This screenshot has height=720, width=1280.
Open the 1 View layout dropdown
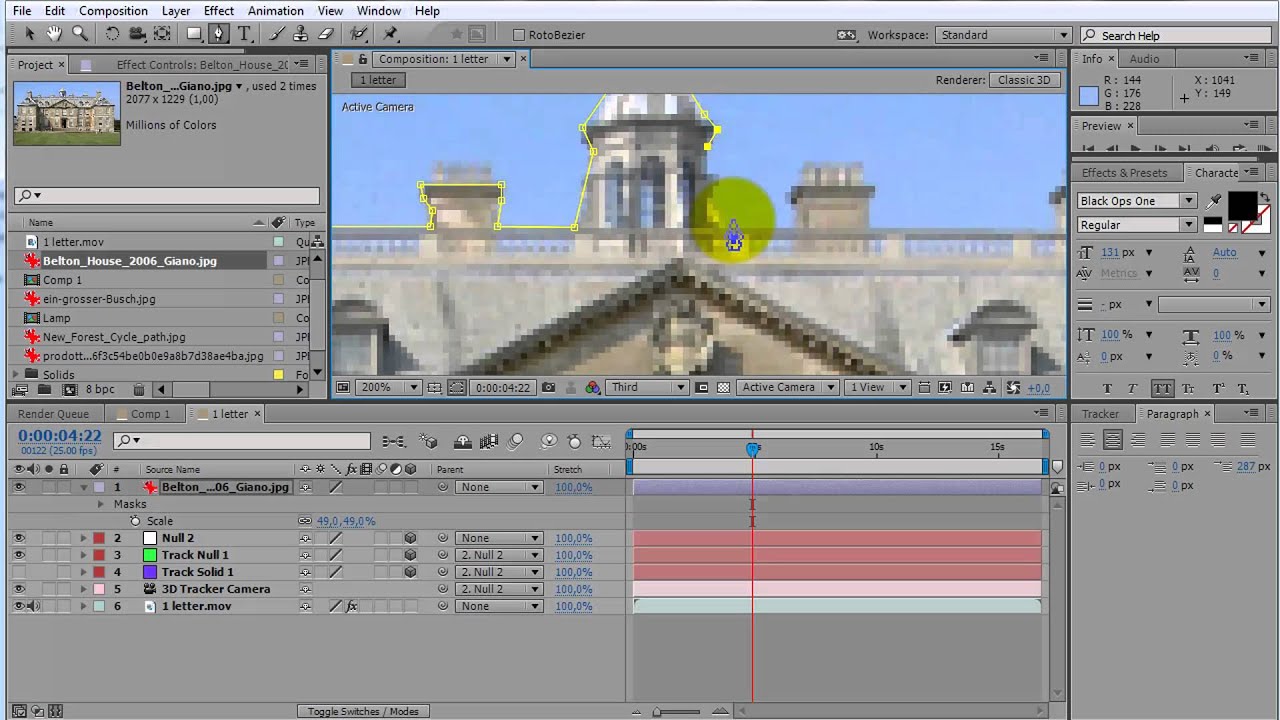pyautogui.click(x=877, y=387)
